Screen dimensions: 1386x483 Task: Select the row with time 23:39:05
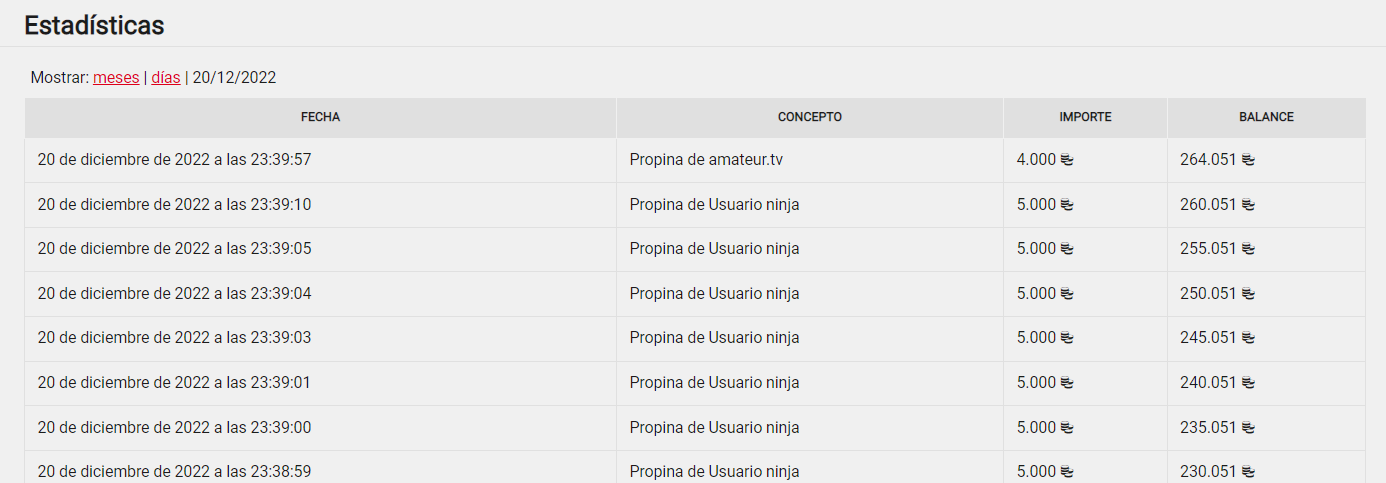(x=695, y=249)
